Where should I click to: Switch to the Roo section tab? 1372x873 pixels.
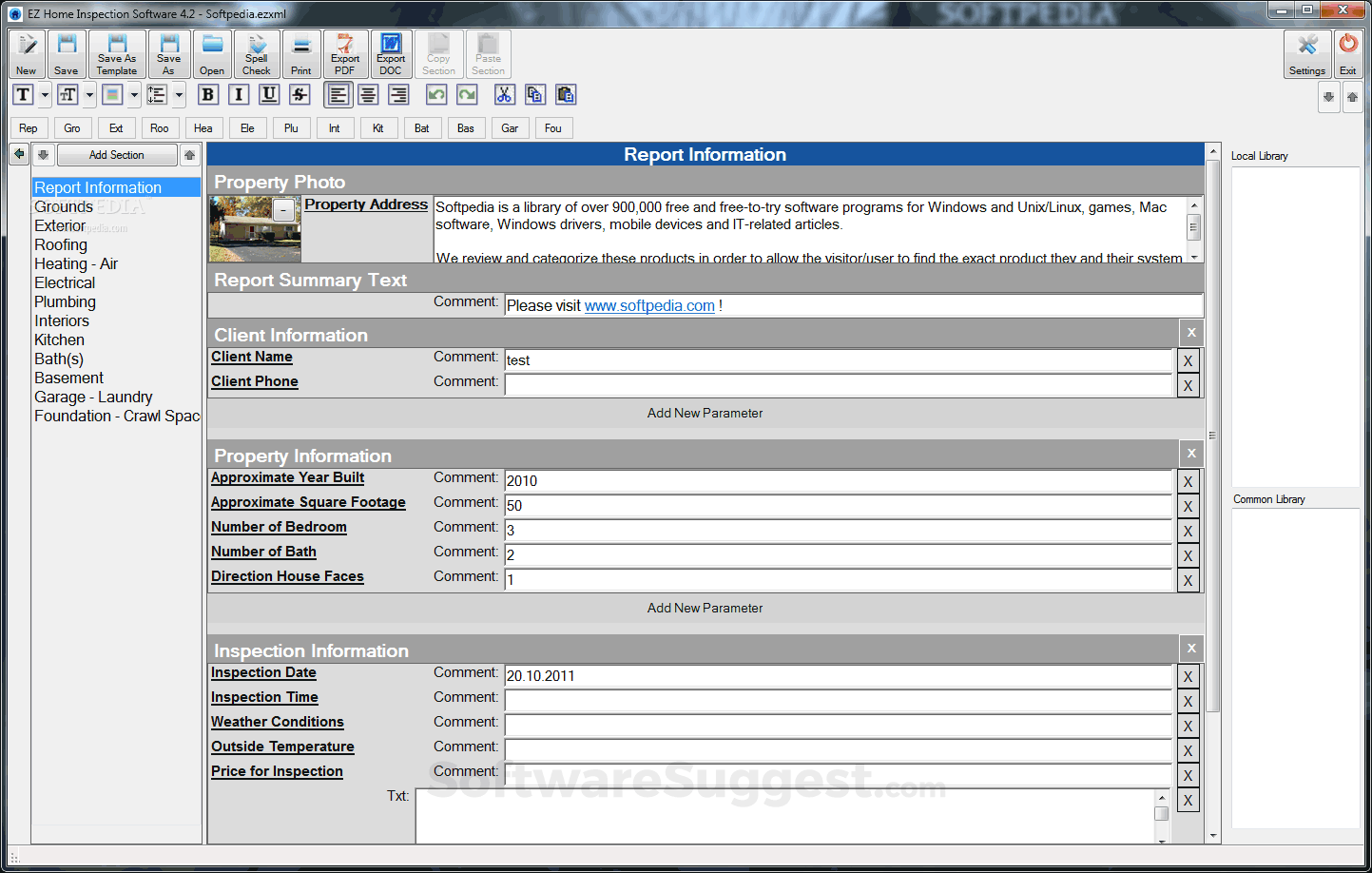pyautogui.click(x=159, y=127)
